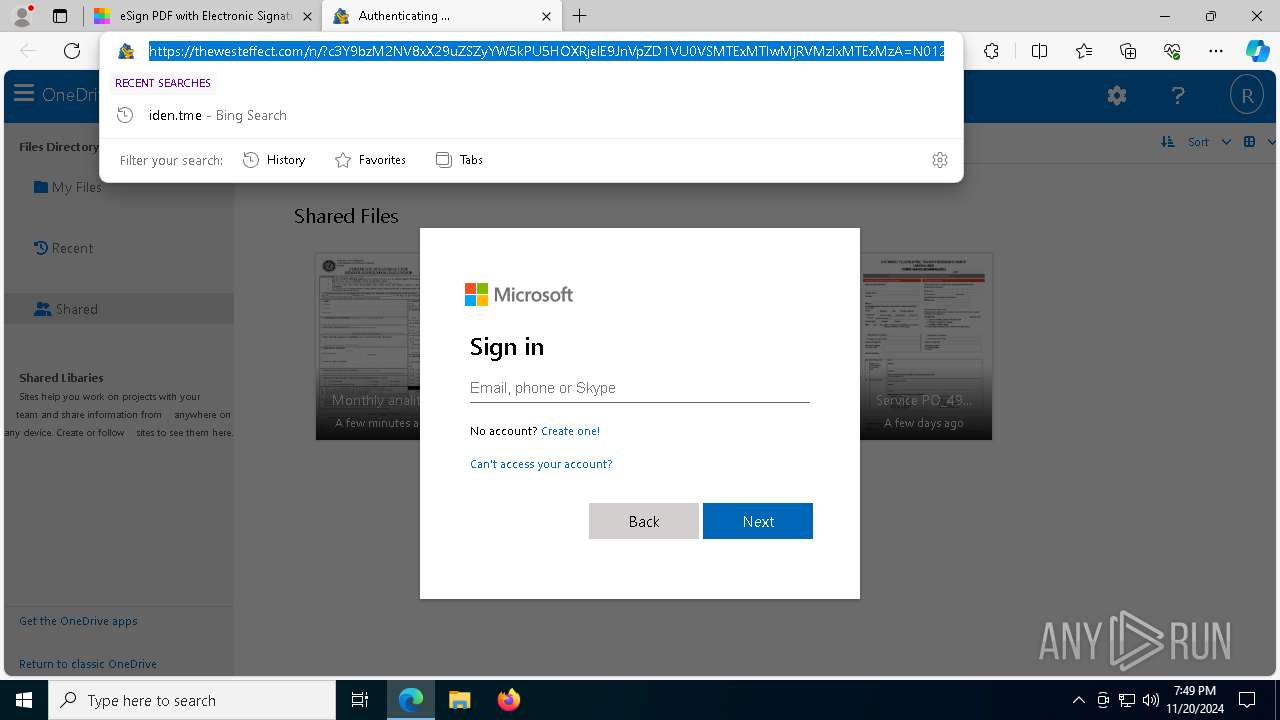Open Copilot sidebar icon

pyautogui.click(x=1257, y=51)
